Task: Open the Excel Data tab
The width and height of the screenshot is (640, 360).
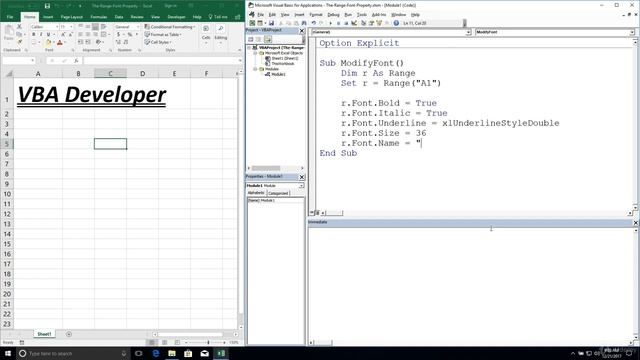Action: [119, 17]
